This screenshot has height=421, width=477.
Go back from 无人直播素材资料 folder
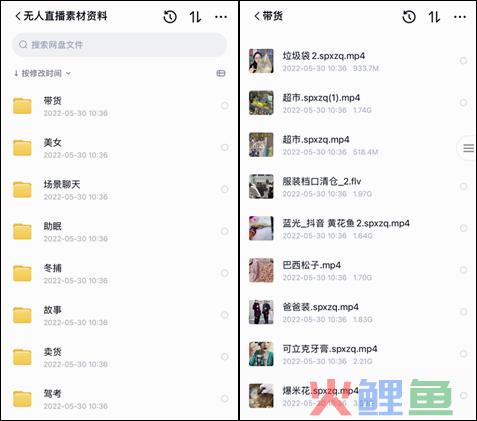click(x=18, y=16)
